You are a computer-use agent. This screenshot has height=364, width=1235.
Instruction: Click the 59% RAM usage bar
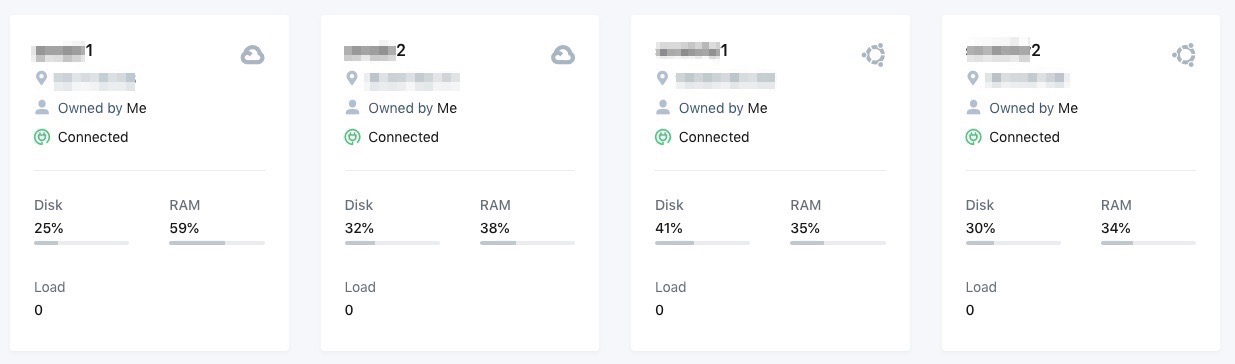[x=217, y=243]
